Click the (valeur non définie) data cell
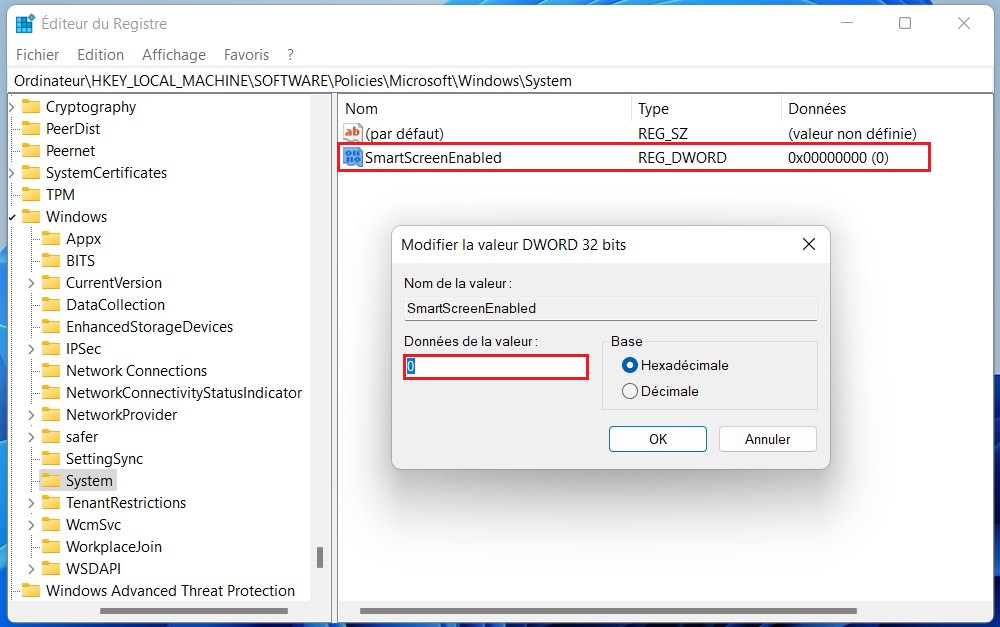This screenshot has width=1000, height=627. 852,134
